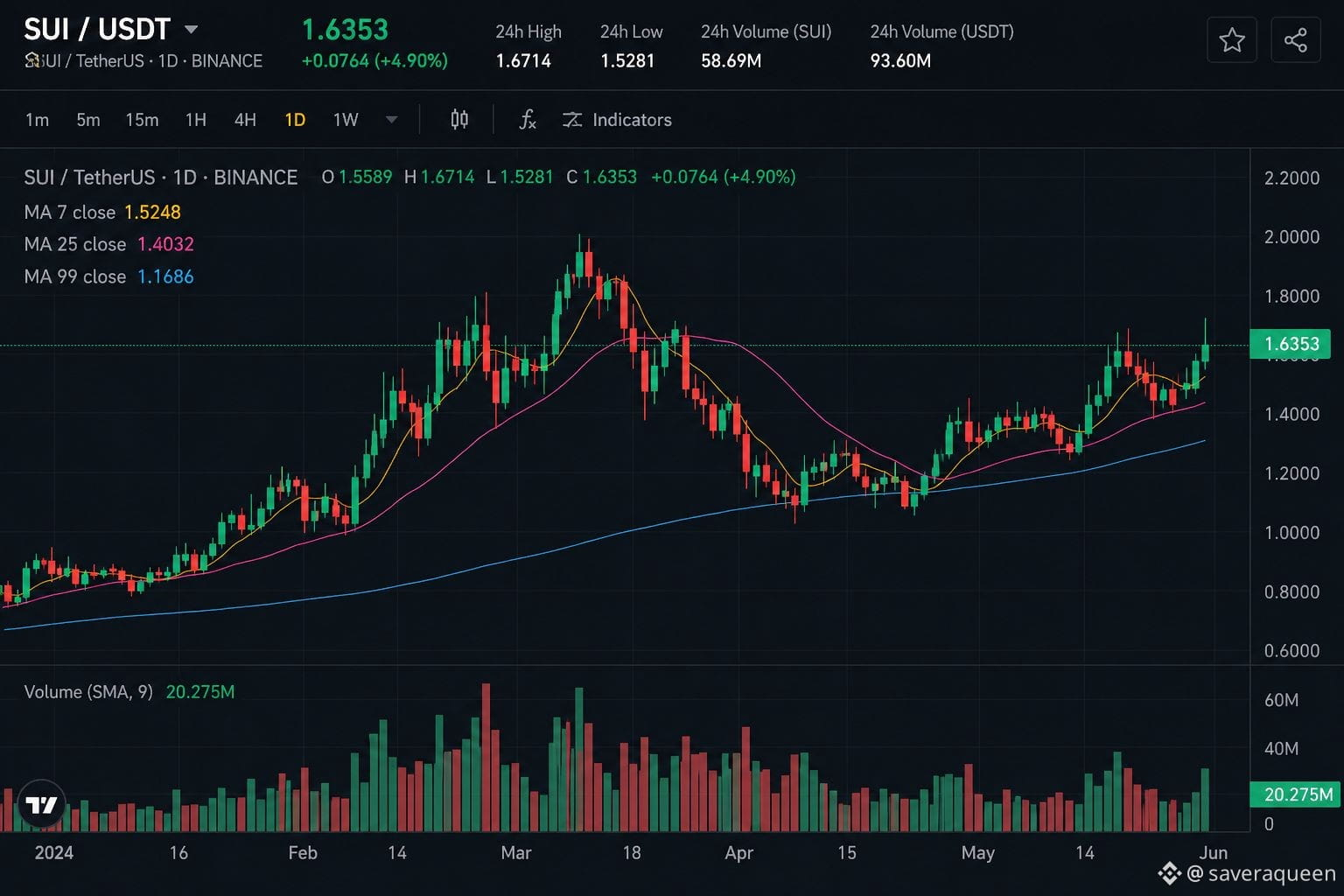Click the 18 date label on the time axis
Image resolution: width=1344 pixels, height=896 pixels.
(x=632, y=853)
